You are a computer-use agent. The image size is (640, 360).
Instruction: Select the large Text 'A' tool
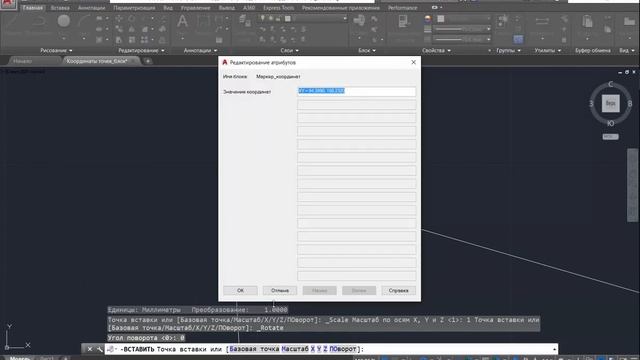pyautogui.click(x=182, y=21)
